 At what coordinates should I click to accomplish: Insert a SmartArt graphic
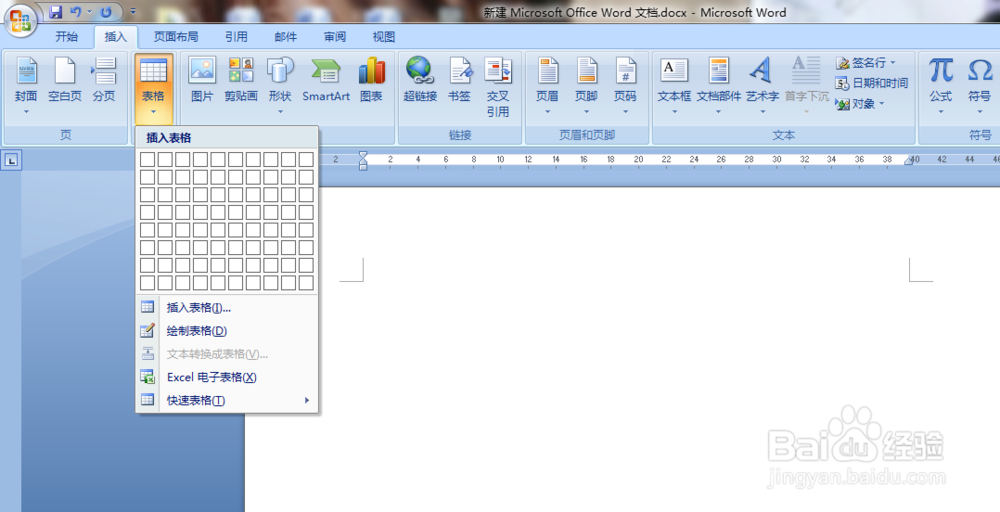pos(326,80)
